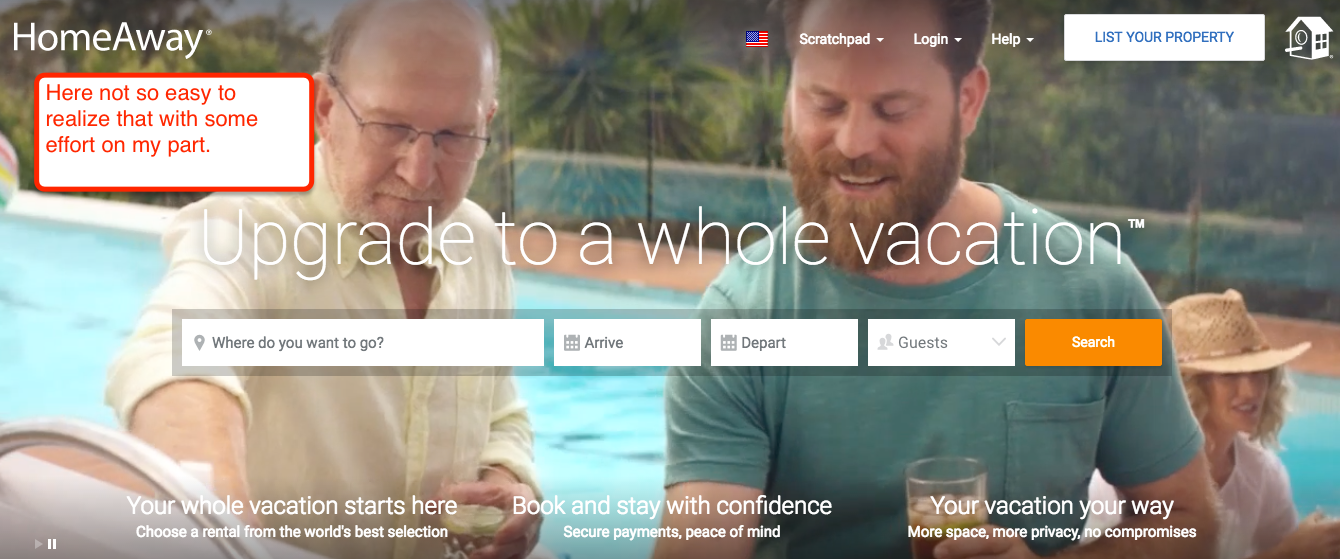Select the US flag country icon
This screenshot has height=559, width=1340.
(x=757, y=39)
